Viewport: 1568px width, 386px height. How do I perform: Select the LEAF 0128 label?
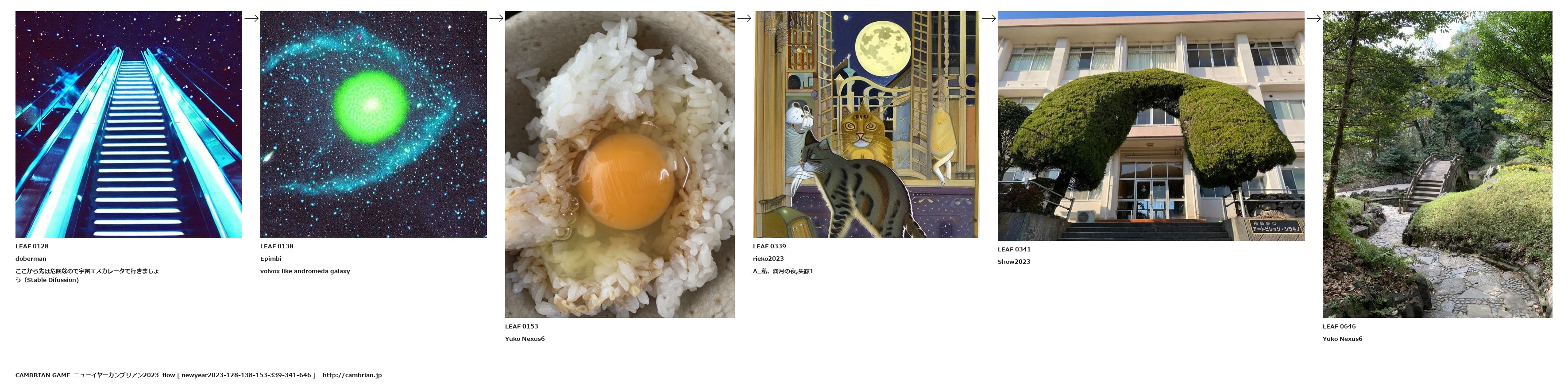pos(32,247)
